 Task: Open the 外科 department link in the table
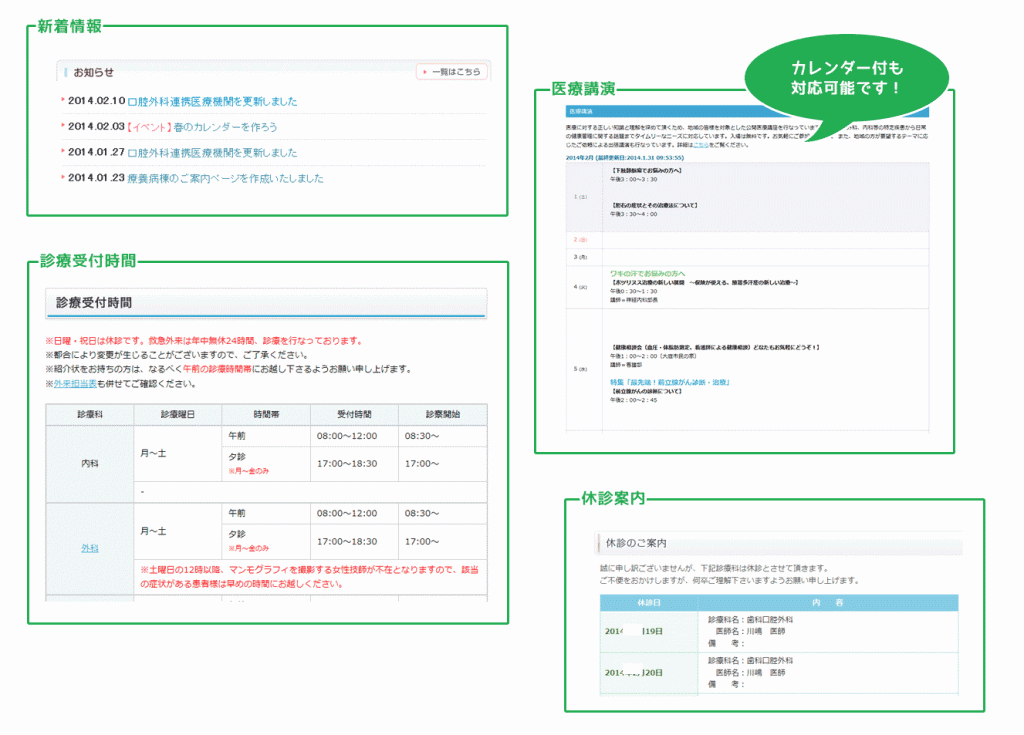[89, 548]
